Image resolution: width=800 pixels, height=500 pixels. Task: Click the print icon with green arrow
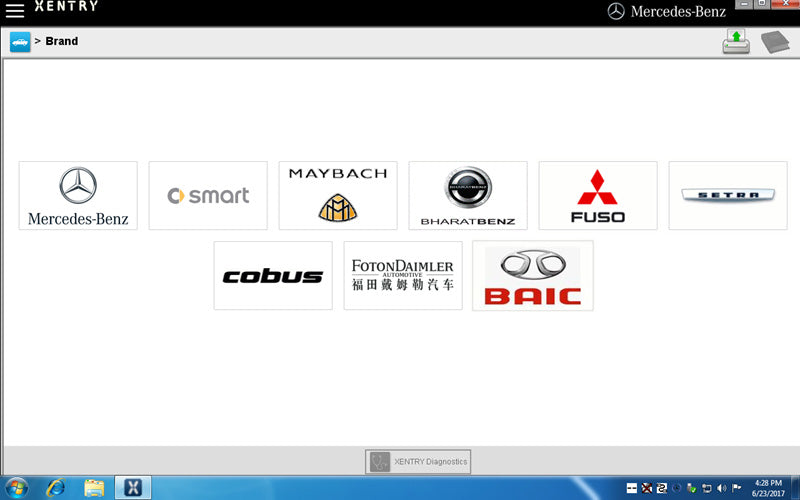(x=736, y=42)
